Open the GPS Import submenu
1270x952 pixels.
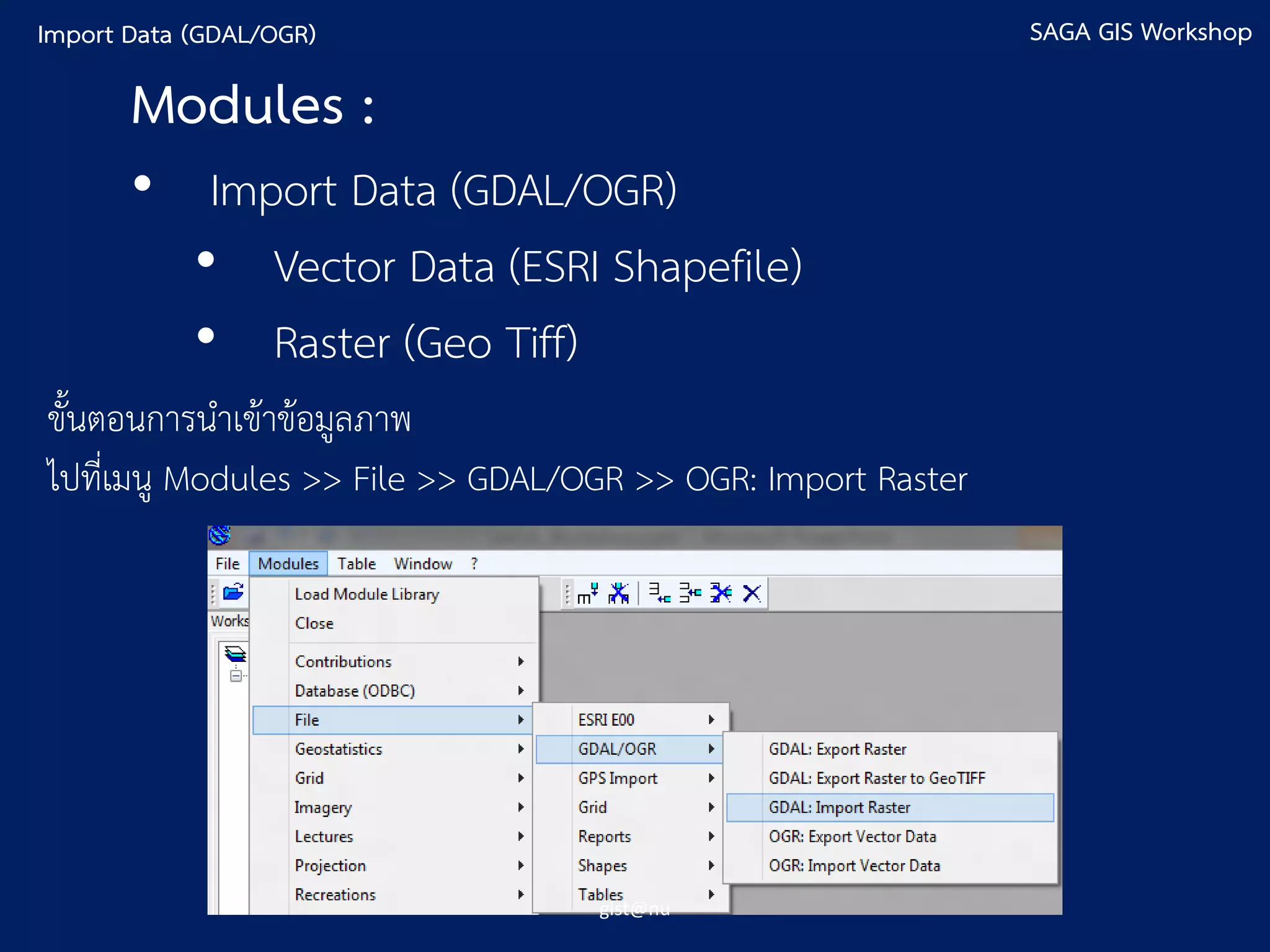631,778
